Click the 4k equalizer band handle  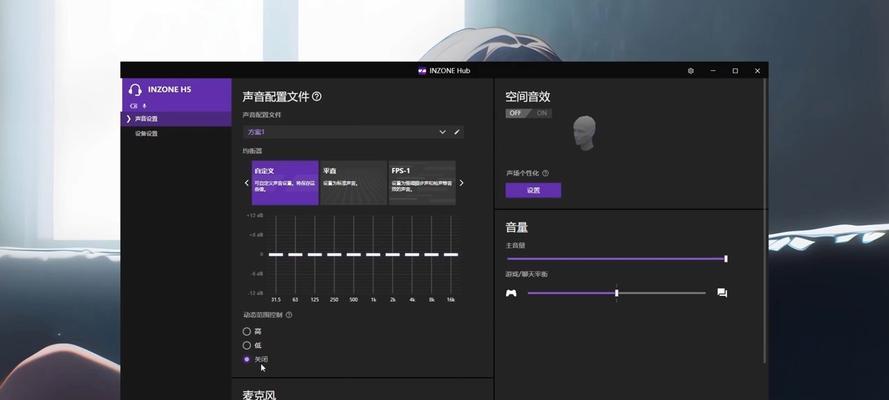[412, 254]
